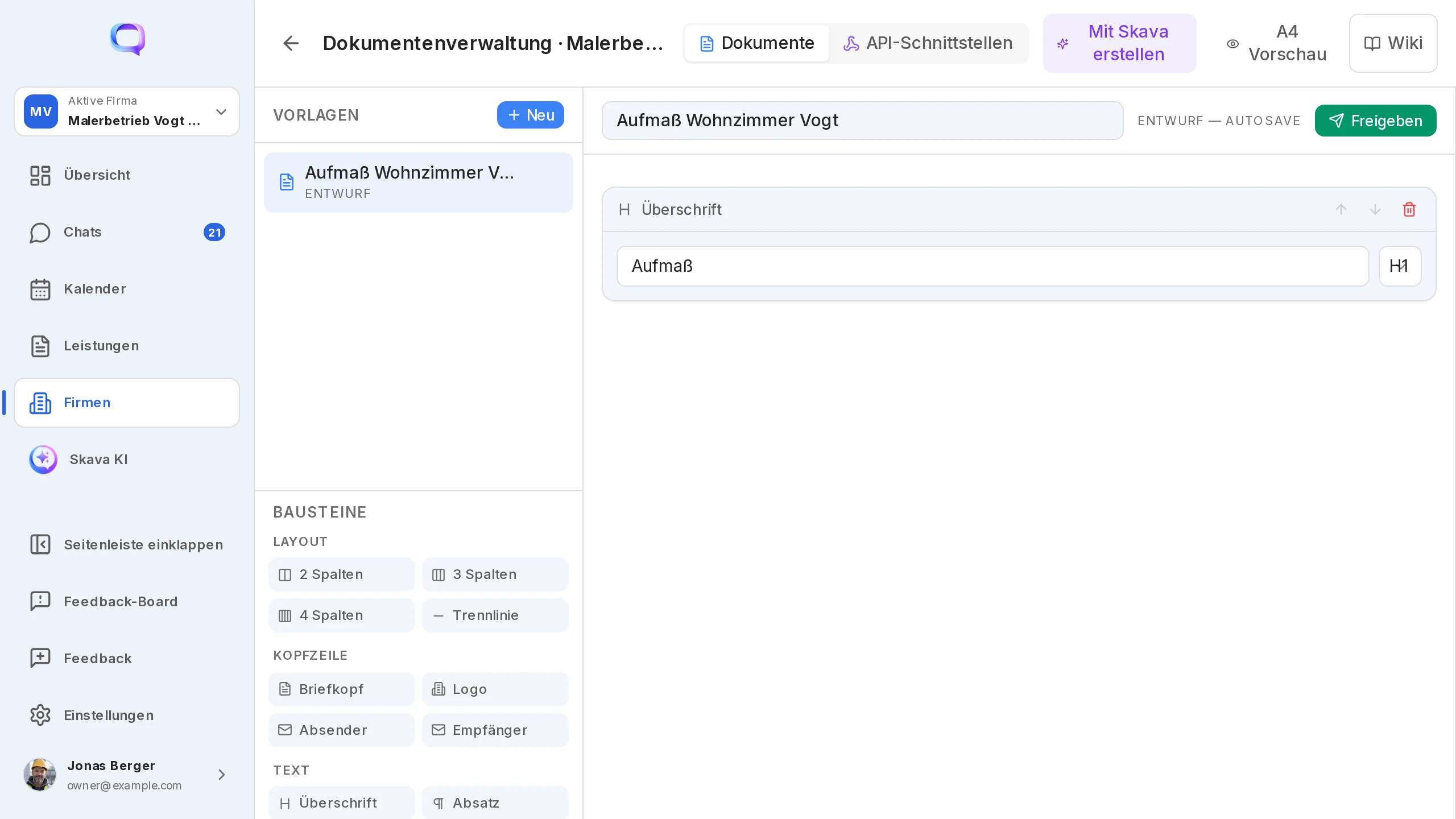Insert a Briefkopf block
Viewport: 1456px width, 819px height.
tap(341, 689)
